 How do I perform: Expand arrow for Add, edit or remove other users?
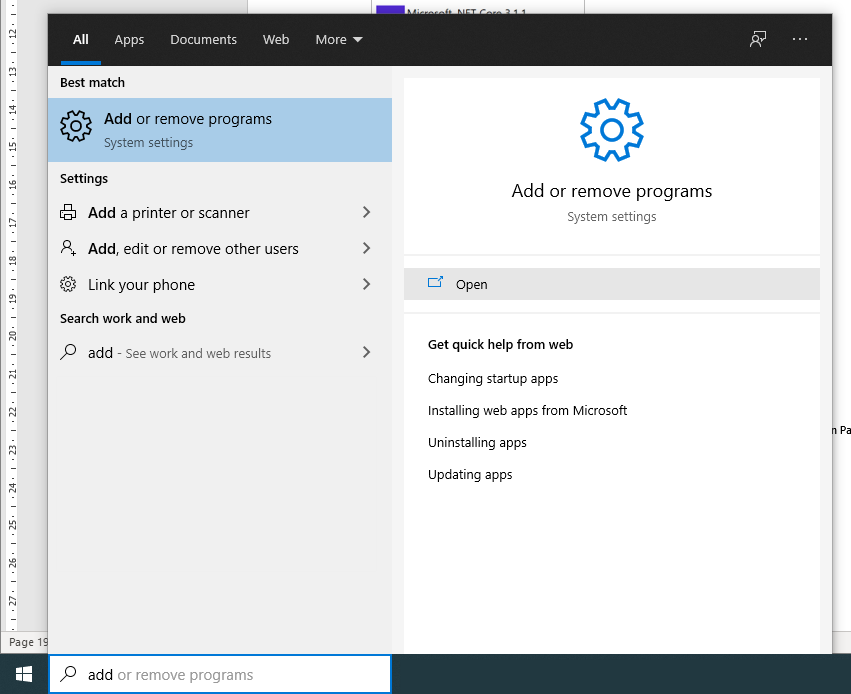pos(366,248)
